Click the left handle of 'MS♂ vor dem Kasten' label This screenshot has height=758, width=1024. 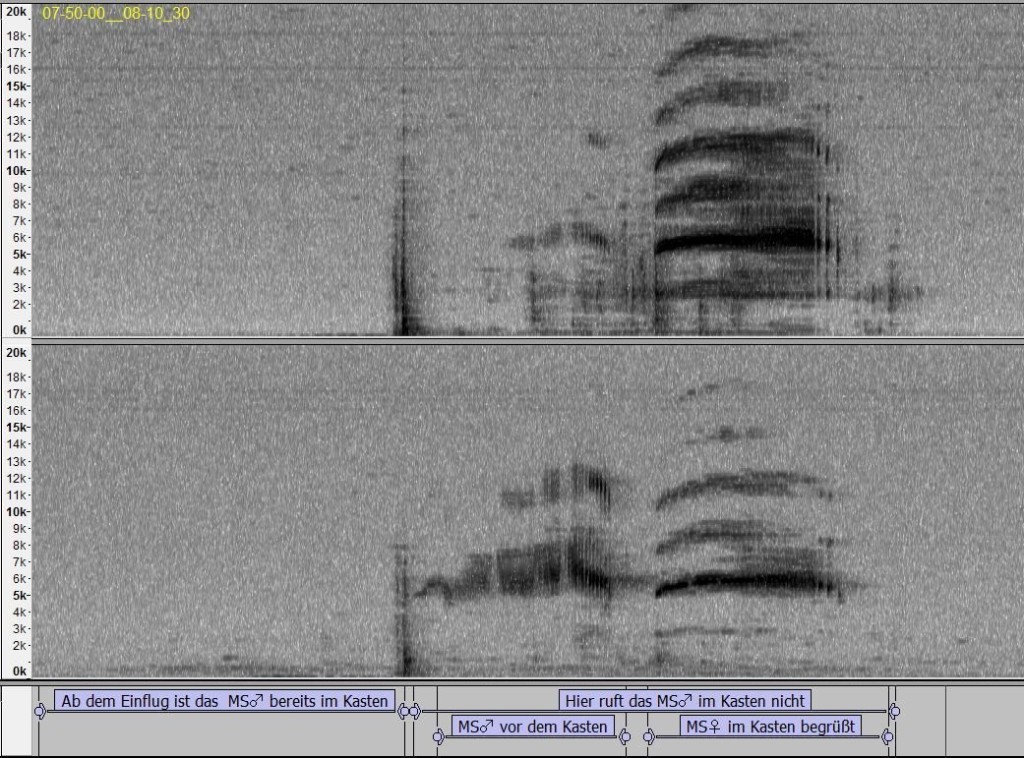438,737
